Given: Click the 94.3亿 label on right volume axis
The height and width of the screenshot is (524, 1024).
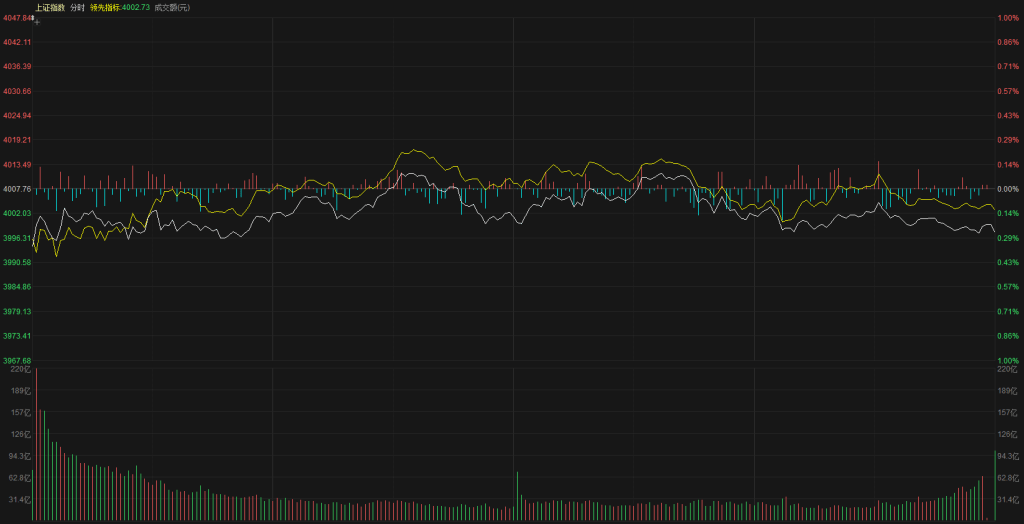Looking at the screenshot, I should pyautogui.click(x=1007, y=456).
